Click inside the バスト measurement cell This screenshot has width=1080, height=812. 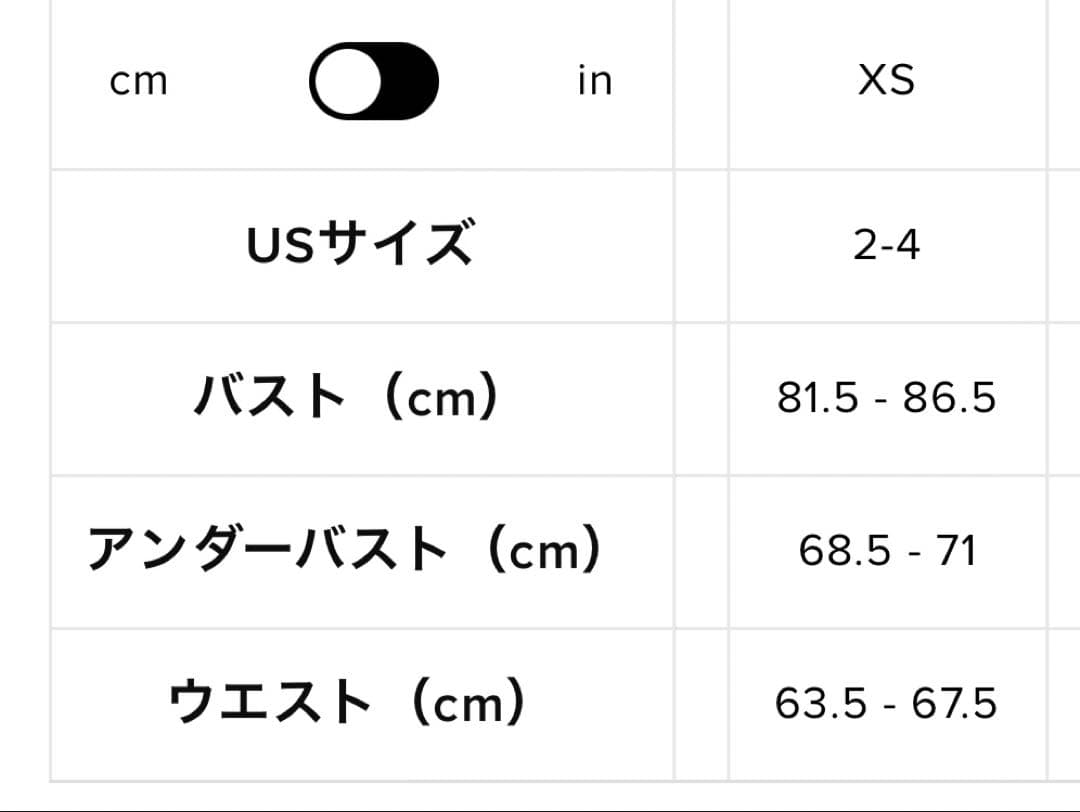887,398
